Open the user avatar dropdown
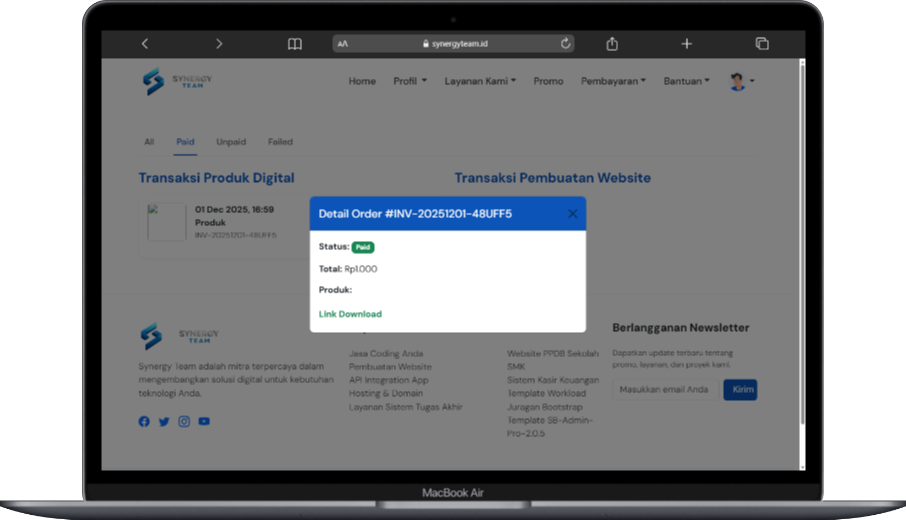Viewport: 906px width, 520px height. [x=741, y=82]
